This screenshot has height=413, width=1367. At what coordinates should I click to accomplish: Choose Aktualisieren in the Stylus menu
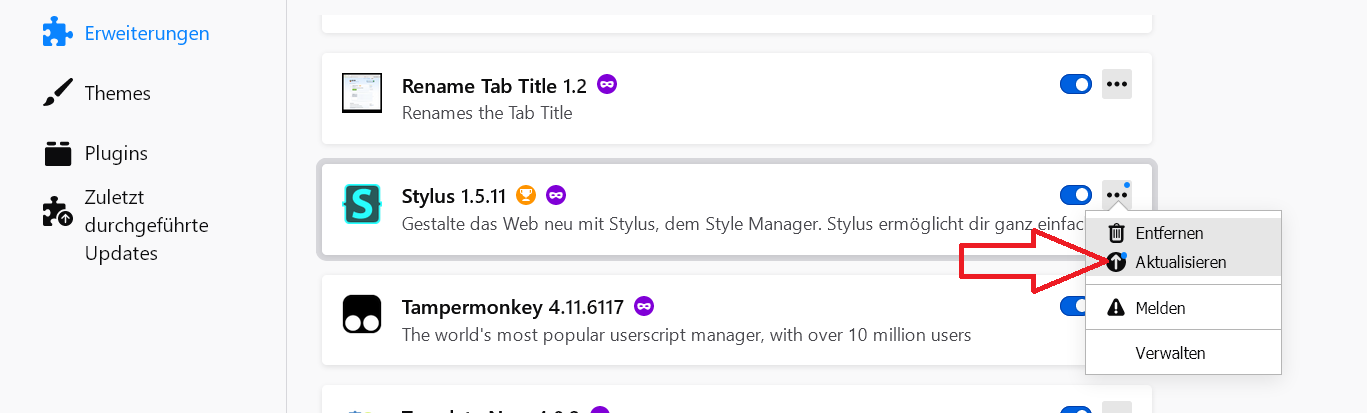(x=1180, y=262)
